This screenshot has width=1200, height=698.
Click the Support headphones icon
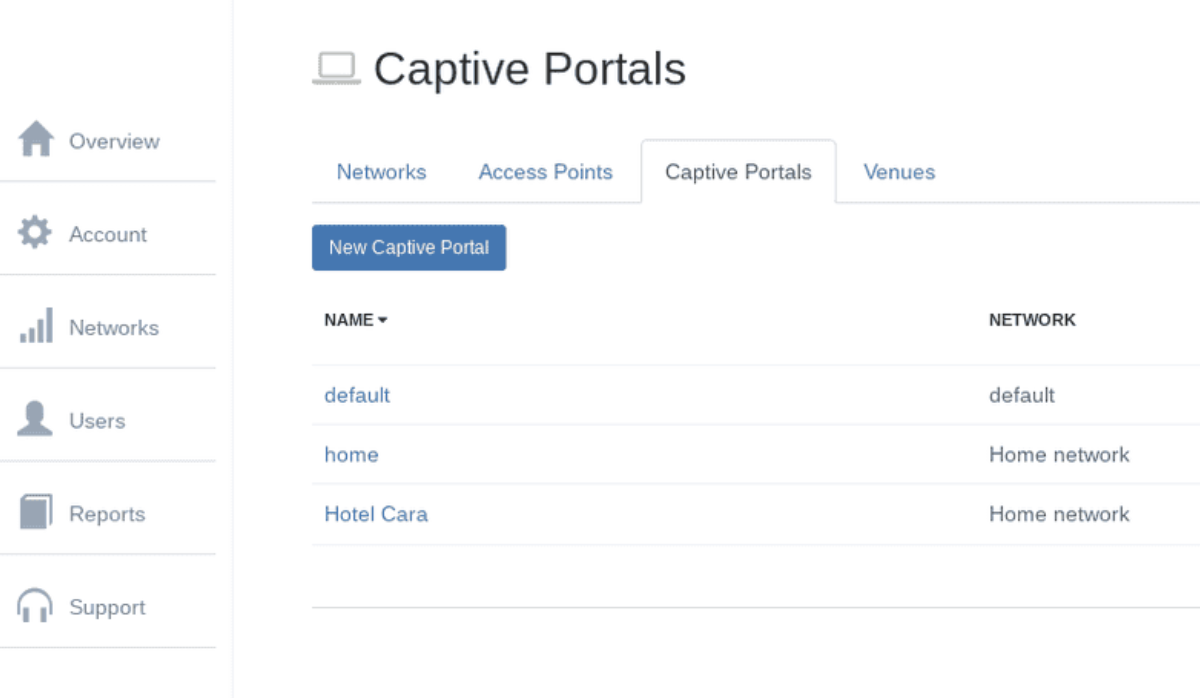pos(35,606)
